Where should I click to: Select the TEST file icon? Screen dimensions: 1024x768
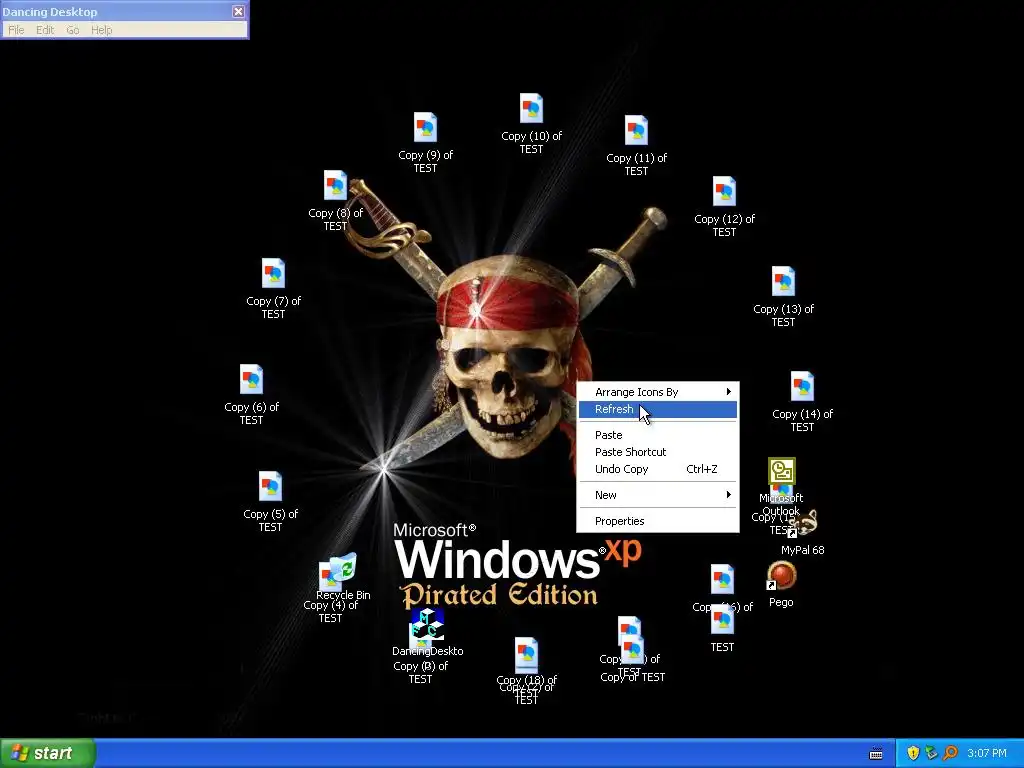coord(722,620)
